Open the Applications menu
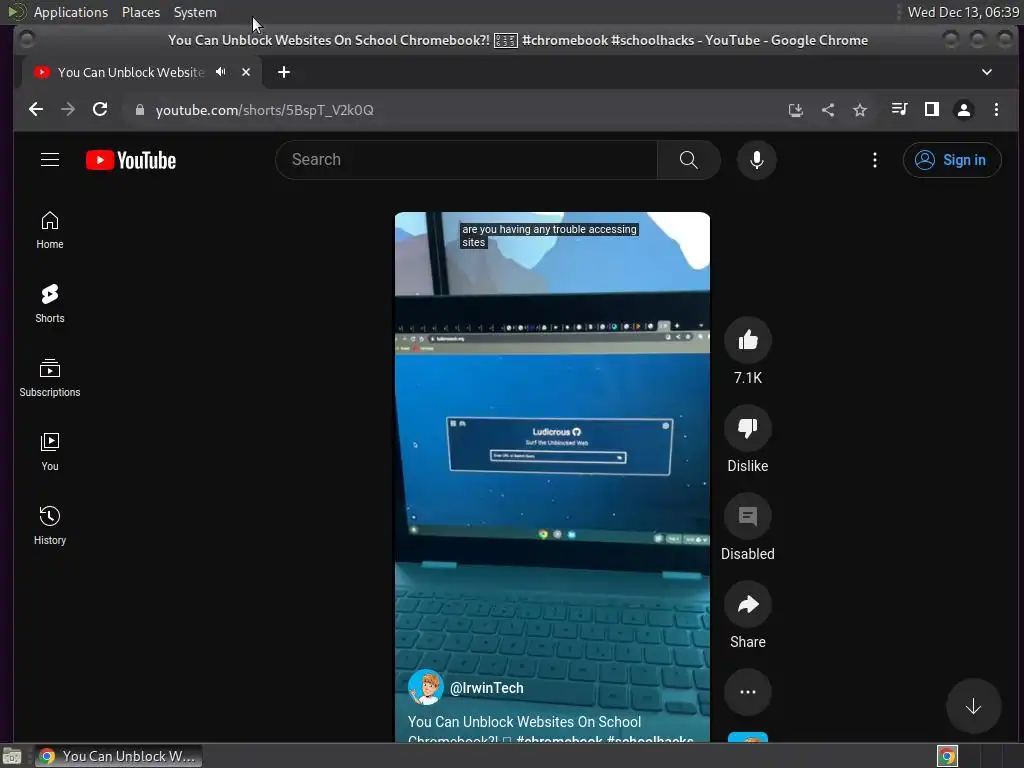The width and height of the screenshot is (1024, 768). tap(71, 12)
